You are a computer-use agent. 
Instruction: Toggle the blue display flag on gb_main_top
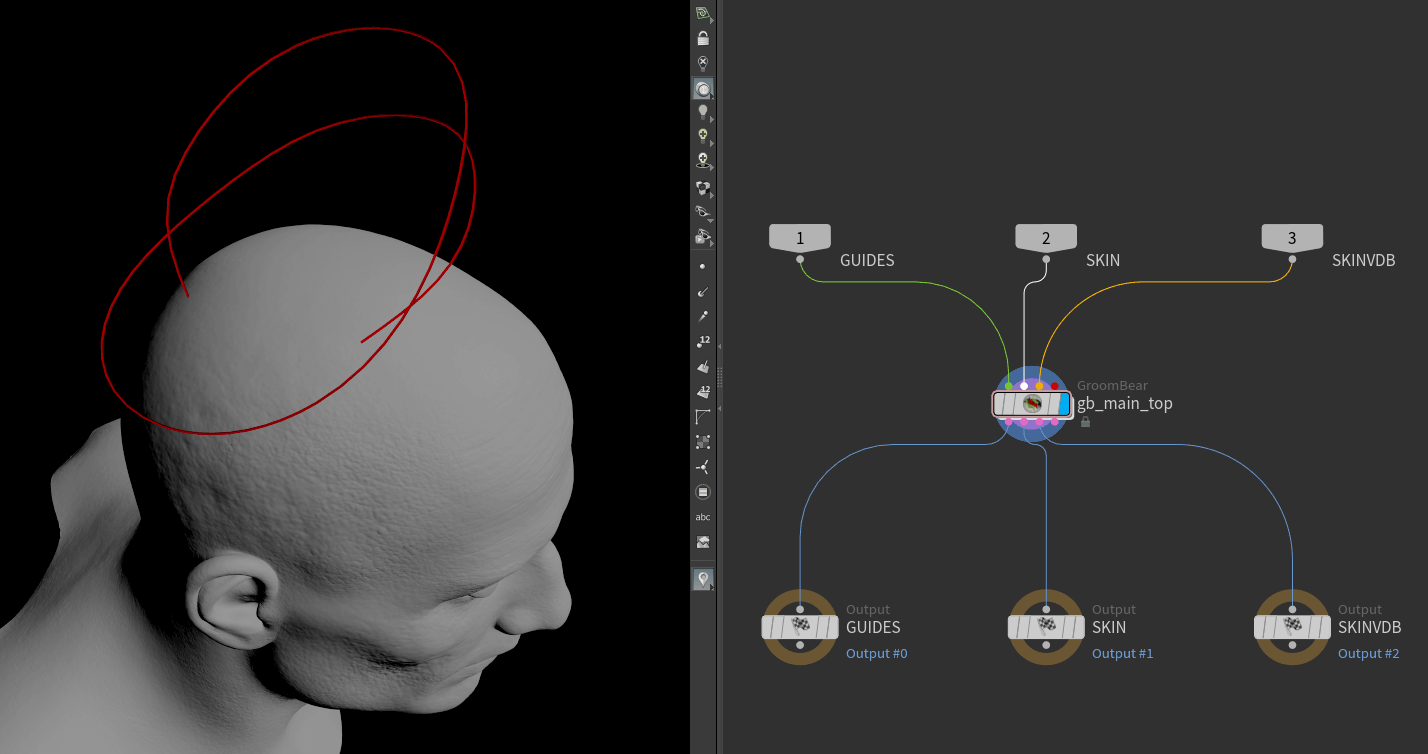click(x=1064, y=404)
